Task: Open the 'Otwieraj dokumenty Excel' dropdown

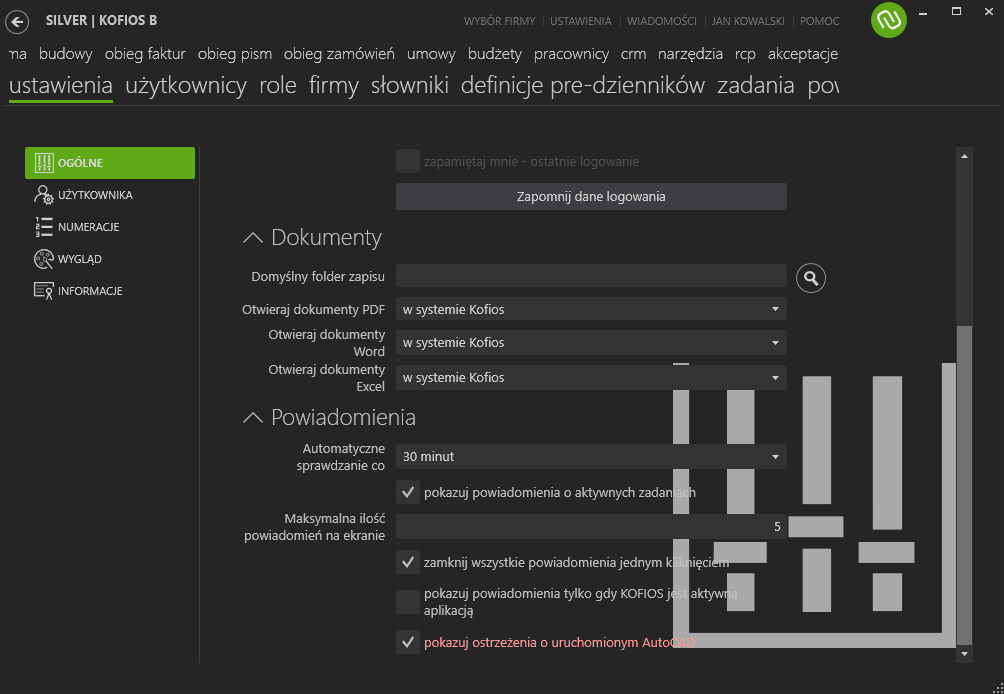Action: 591,378
